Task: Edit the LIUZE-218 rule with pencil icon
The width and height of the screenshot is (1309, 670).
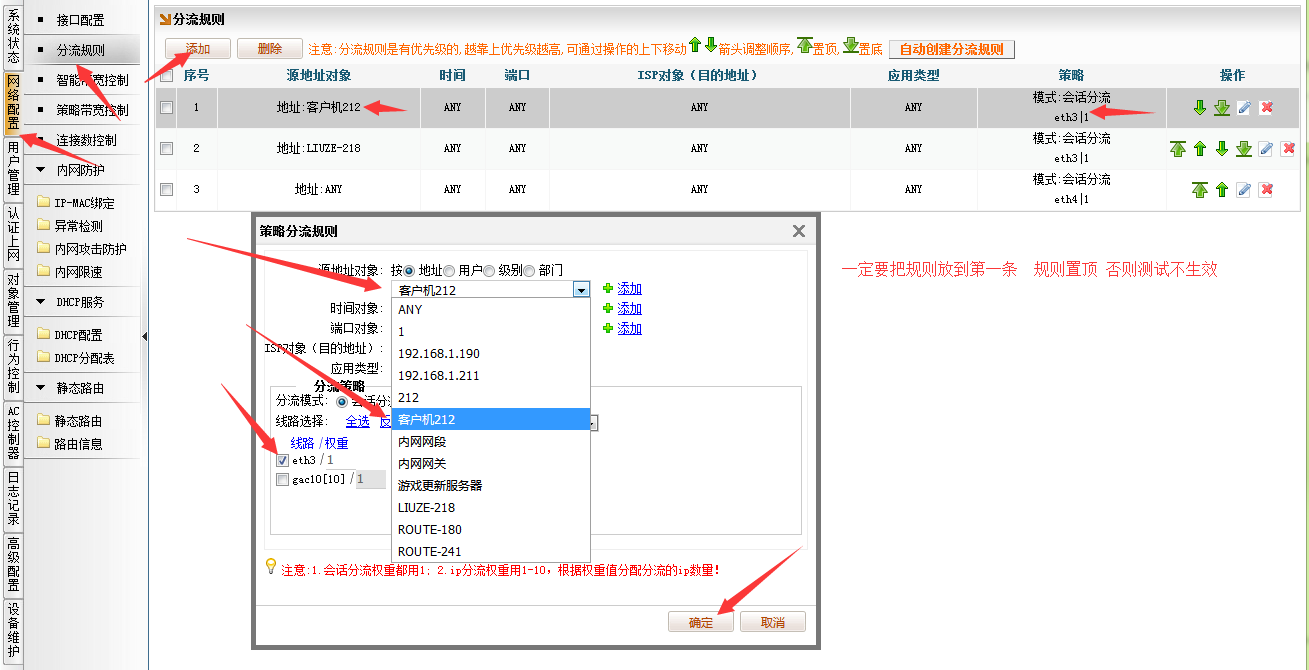Action: (x=1265, y=149)
